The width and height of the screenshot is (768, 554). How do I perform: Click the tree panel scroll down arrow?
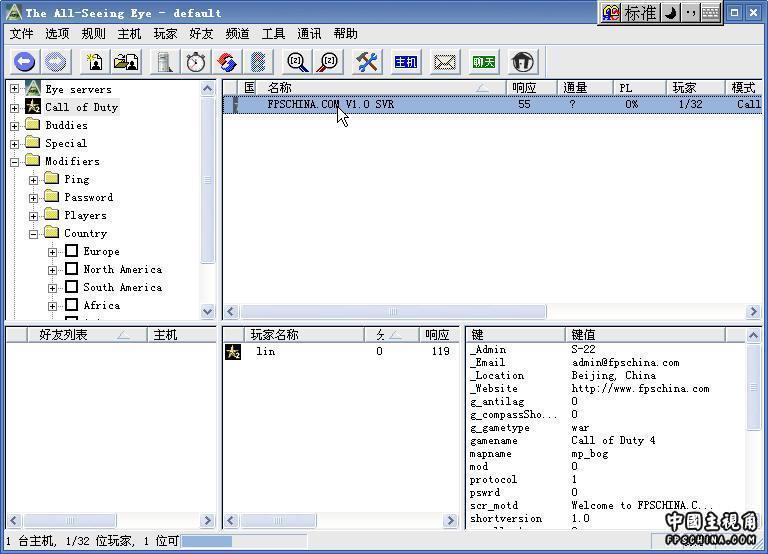[x=208, y=311]
